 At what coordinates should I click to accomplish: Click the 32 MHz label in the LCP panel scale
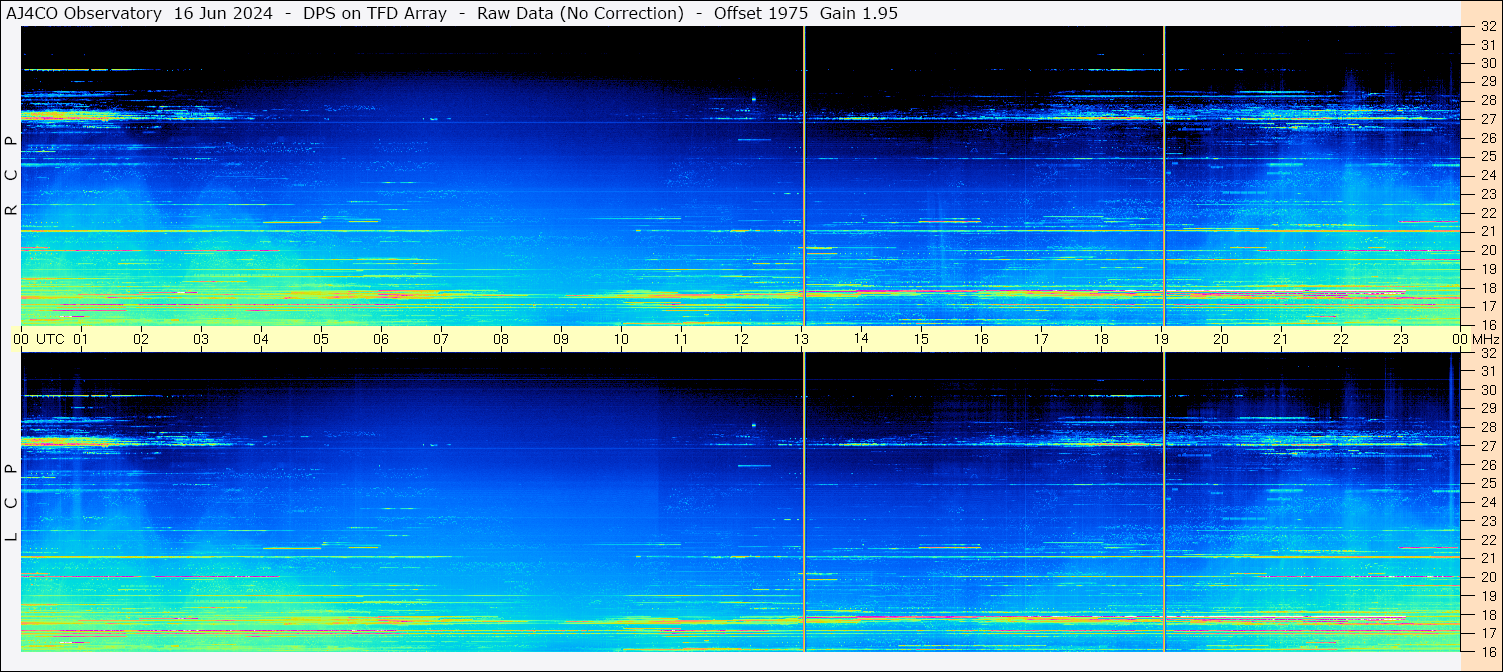tap(1488, 353)
